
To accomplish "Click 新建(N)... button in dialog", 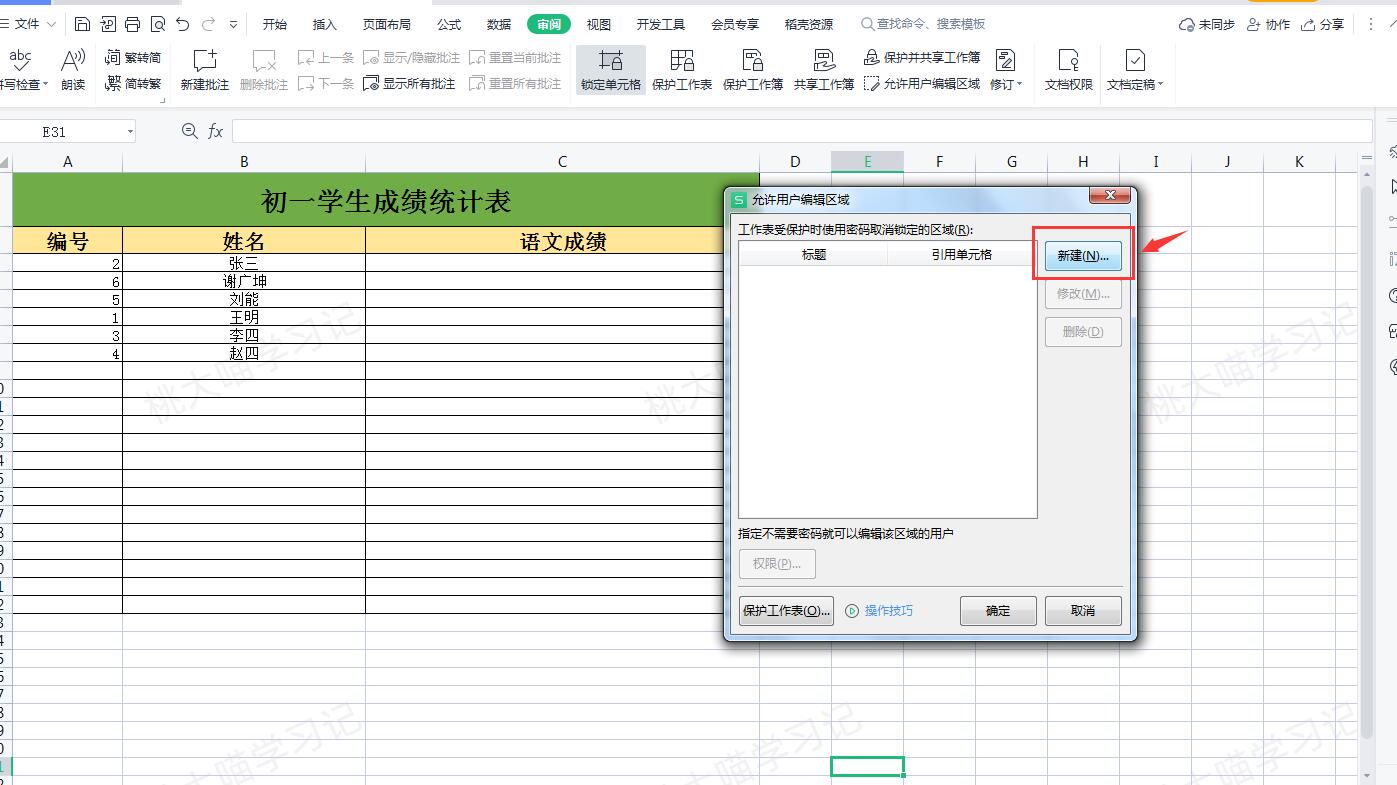I will 1083,256.
